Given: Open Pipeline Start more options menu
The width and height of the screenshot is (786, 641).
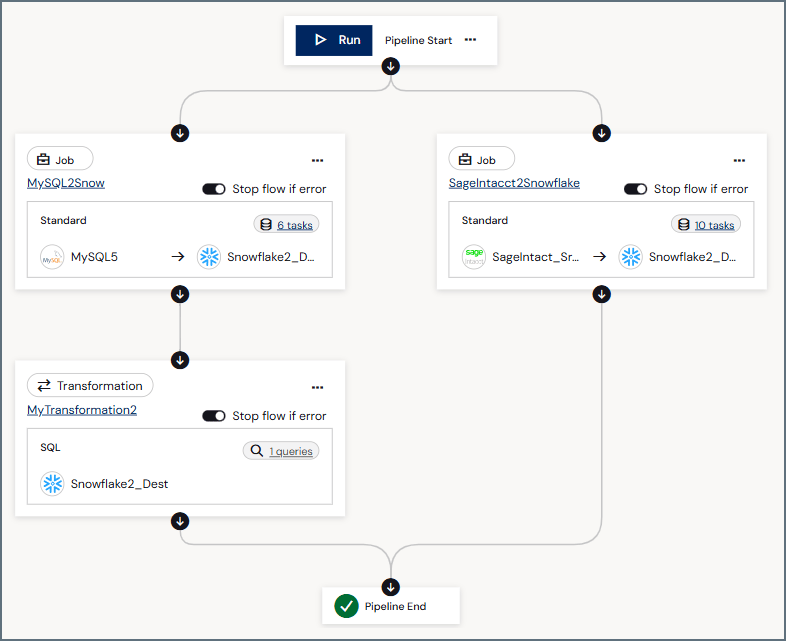Looking at the screenshot, I should (x=470, y=40).
